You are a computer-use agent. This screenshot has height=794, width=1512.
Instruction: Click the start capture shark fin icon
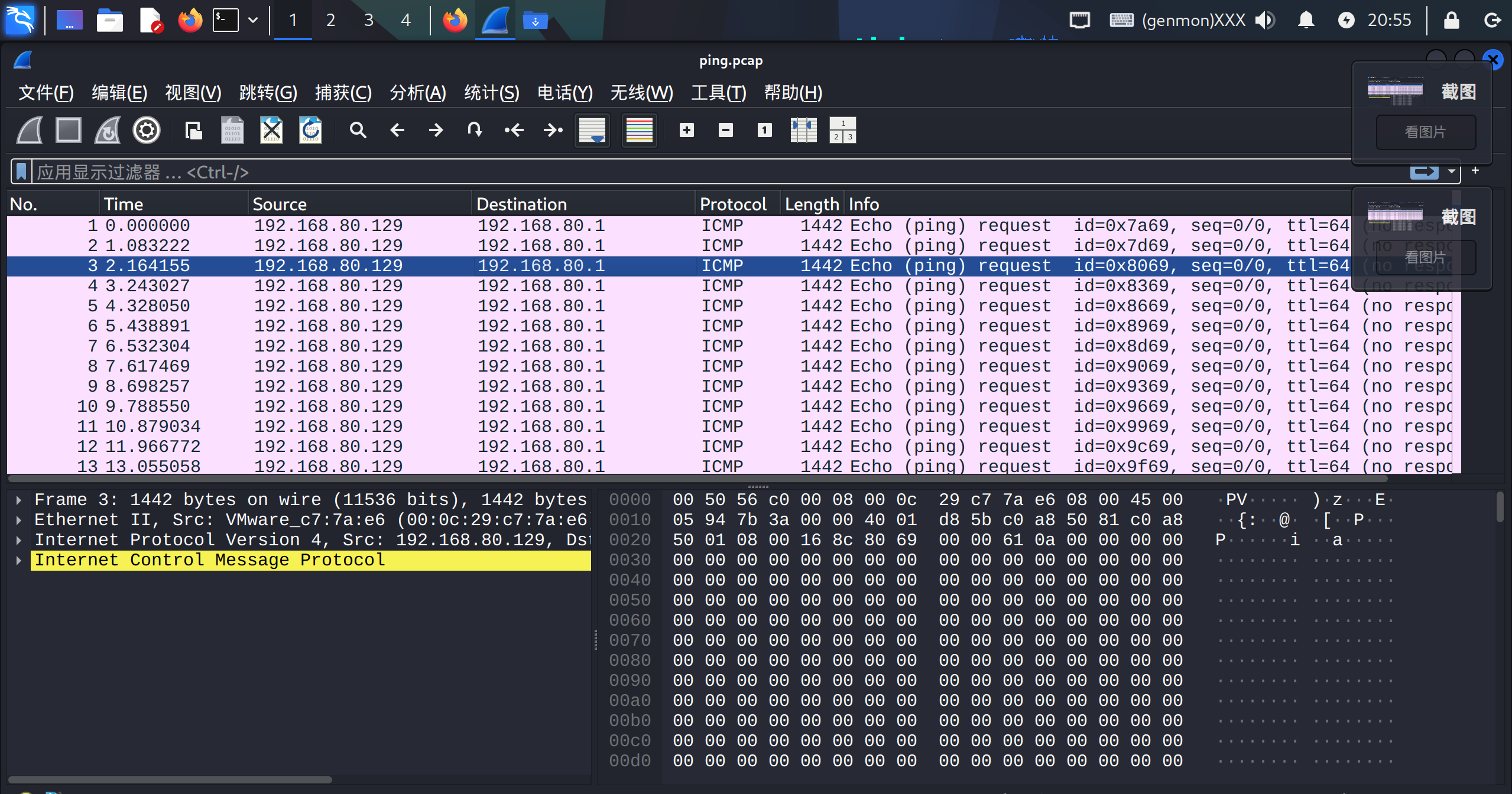click(x=30, y=130)
